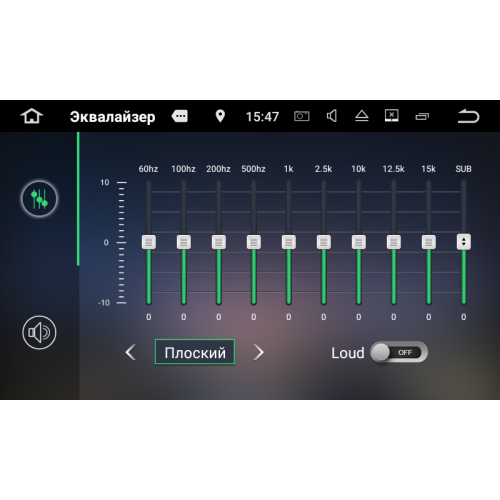Switch to sound balance speaker tab
The height and width of the screenshot is (500, 500).
tap(39, 332)
